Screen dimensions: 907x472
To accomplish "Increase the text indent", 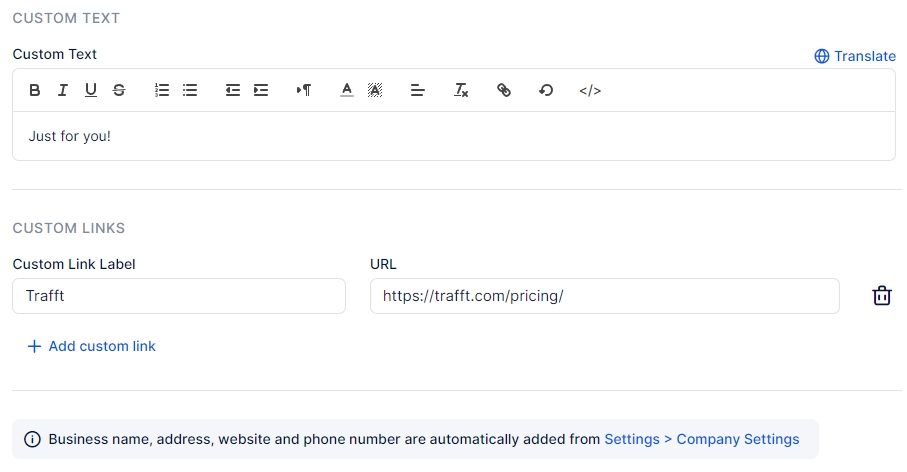I will tap(261, 90).
